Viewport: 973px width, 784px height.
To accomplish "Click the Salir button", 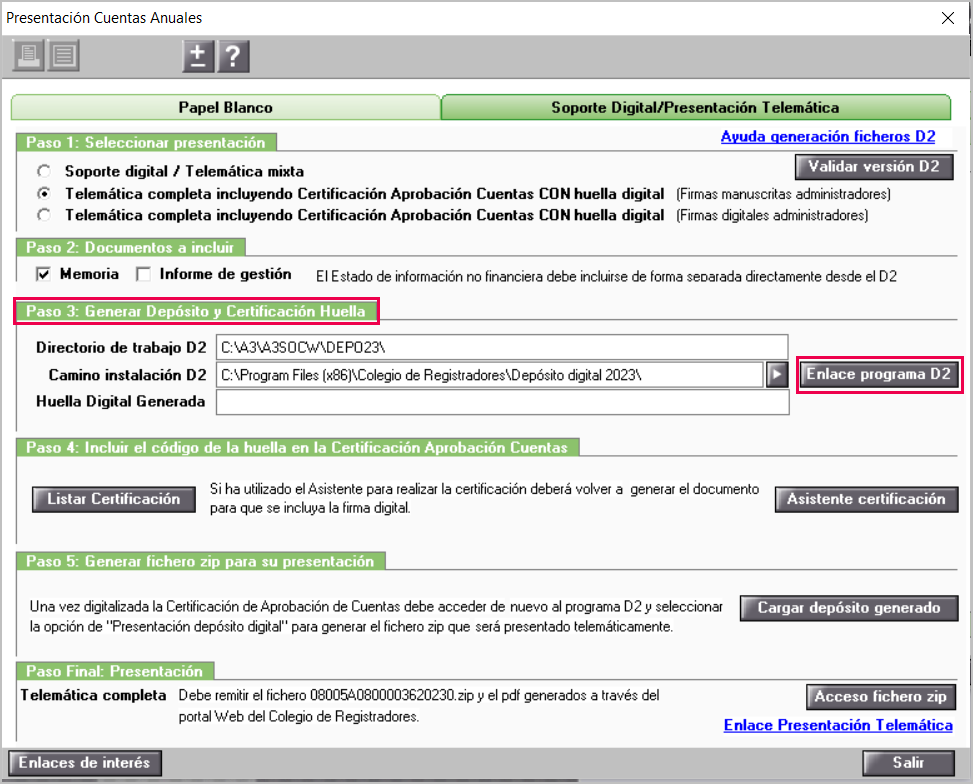I will tap(908, 763).
